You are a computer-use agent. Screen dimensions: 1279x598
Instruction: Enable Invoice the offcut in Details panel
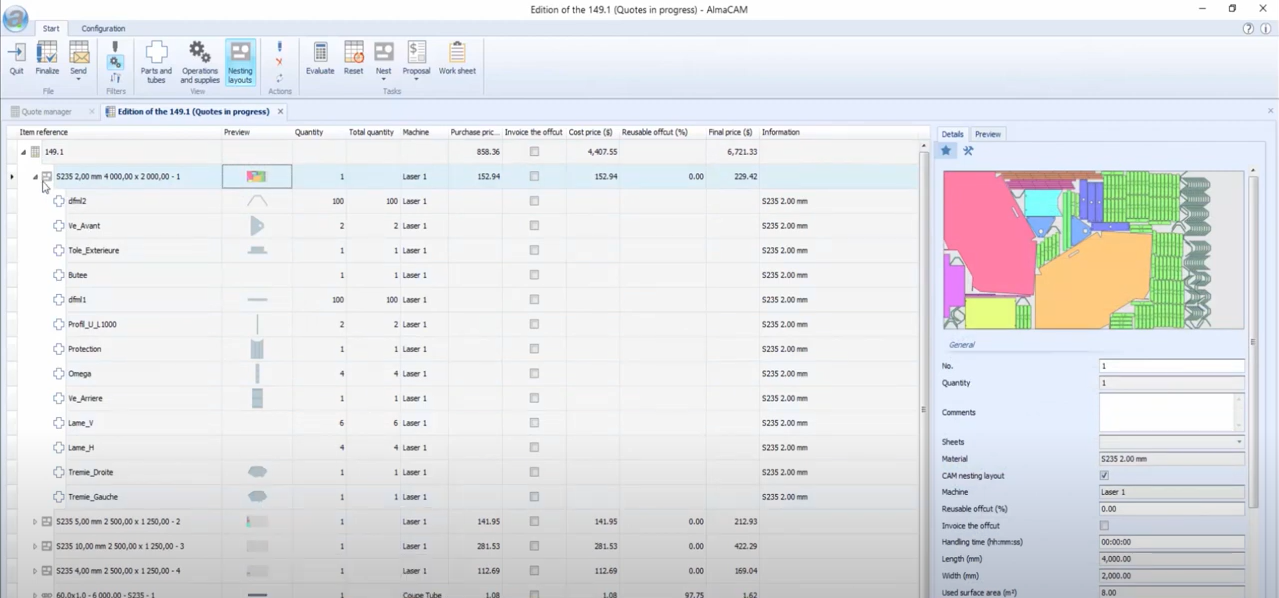pos(1104,526)
